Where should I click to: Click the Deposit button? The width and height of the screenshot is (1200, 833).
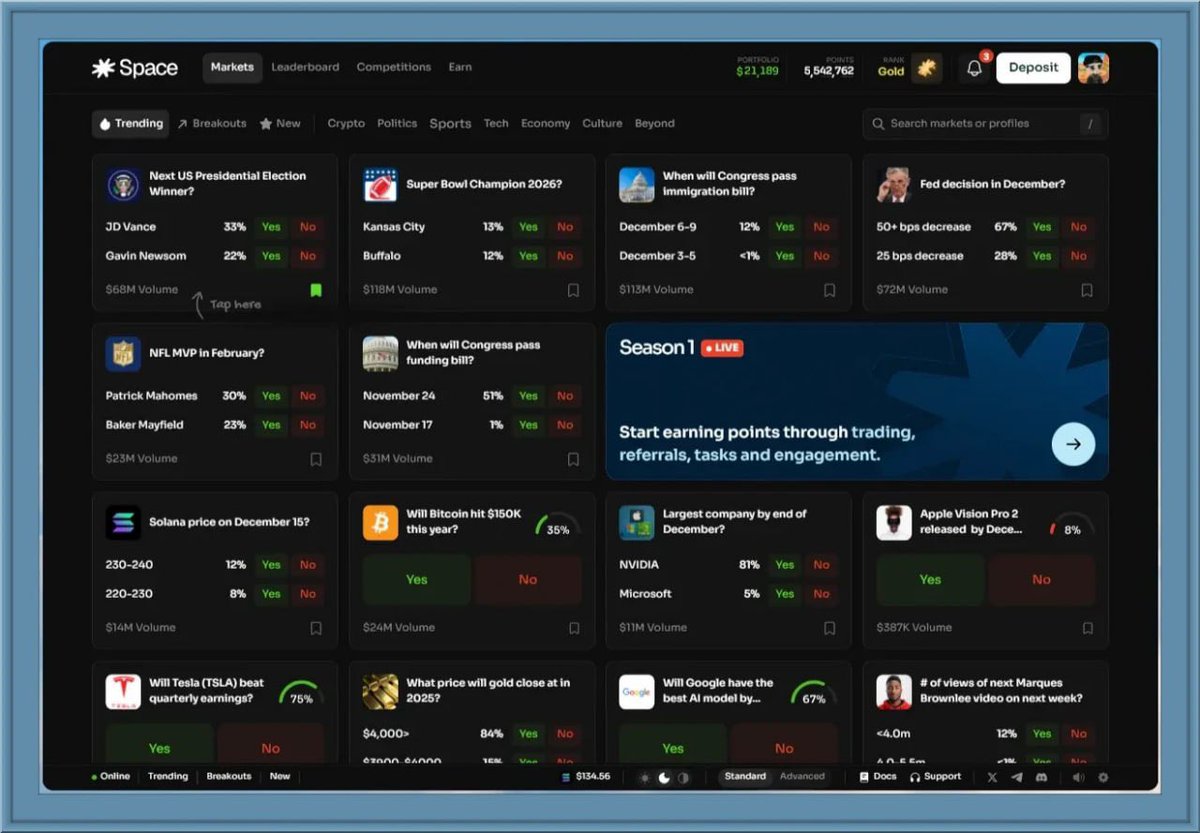click(1033, 68)
